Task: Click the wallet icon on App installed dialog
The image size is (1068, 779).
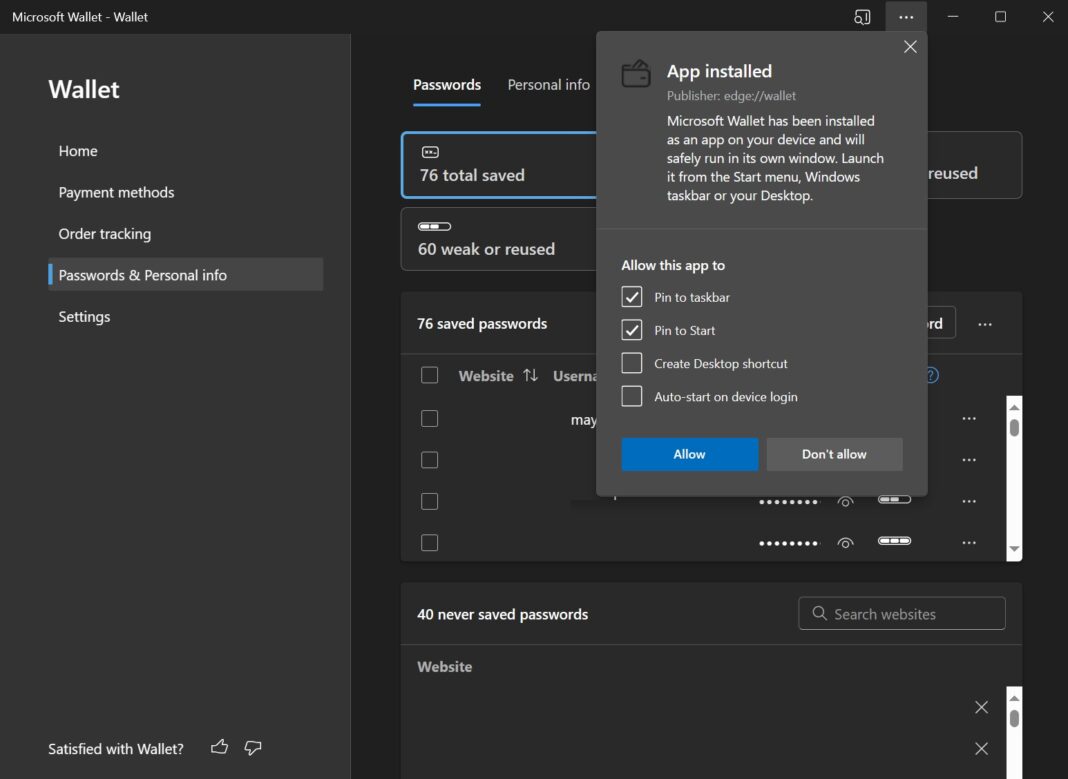Action: click(636, 72)
